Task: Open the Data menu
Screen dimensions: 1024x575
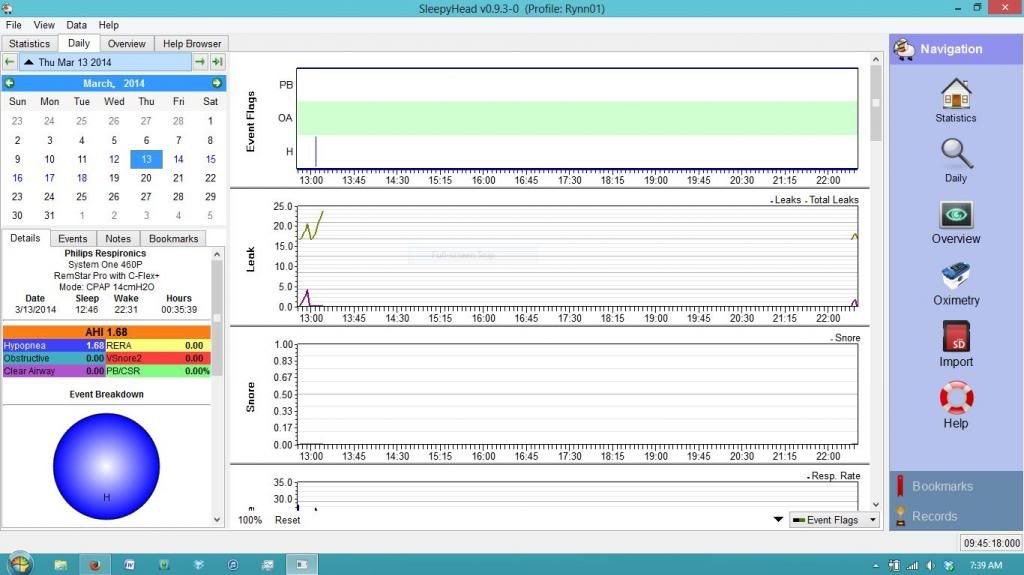Action: pos(76,25)
